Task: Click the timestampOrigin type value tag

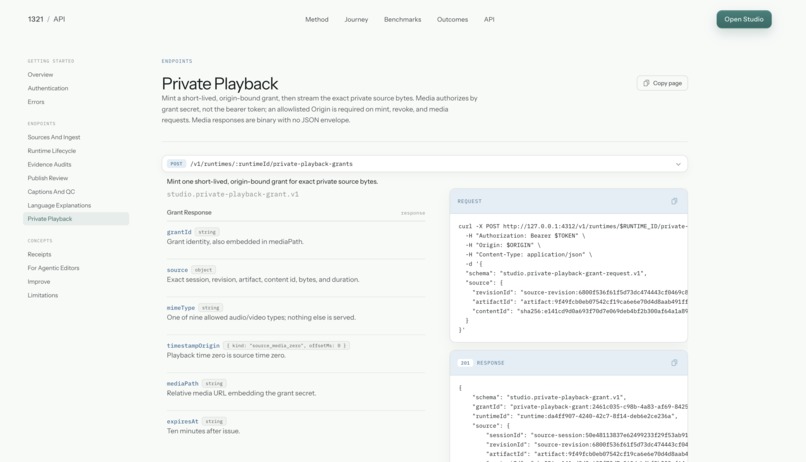Action: (286, 346)
